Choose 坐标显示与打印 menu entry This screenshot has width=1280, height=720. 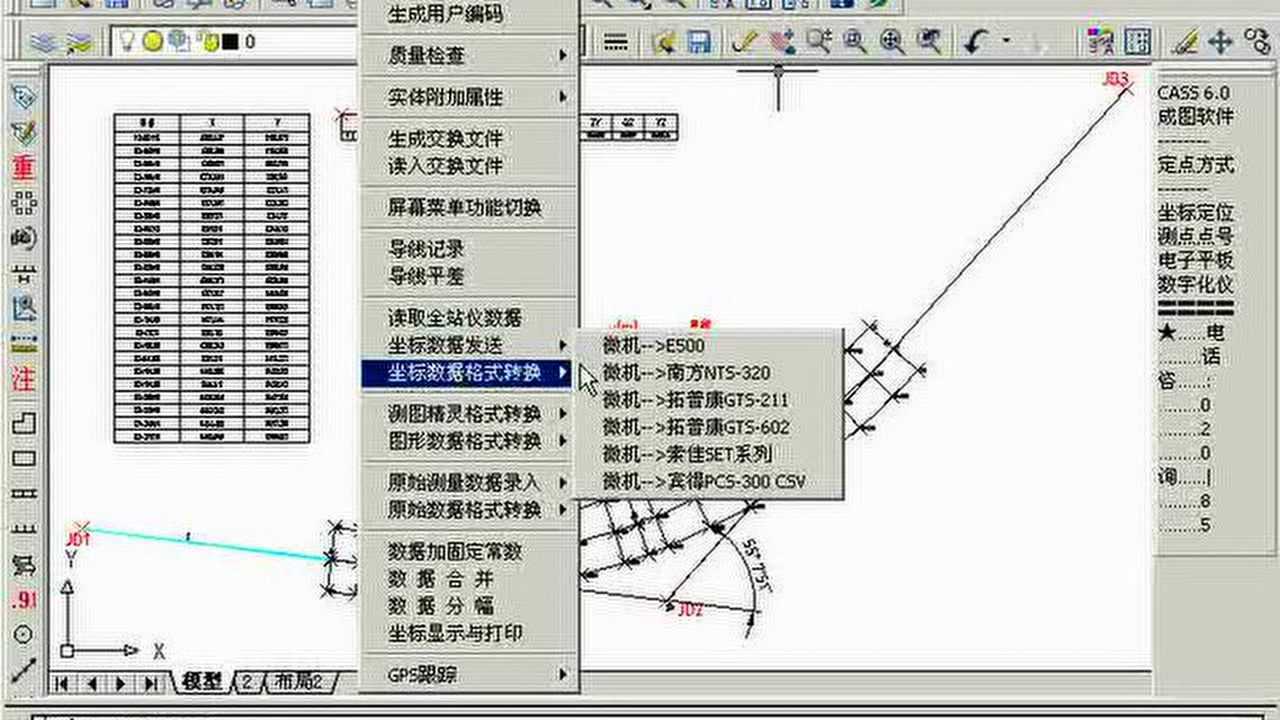[x=469, y=633]
